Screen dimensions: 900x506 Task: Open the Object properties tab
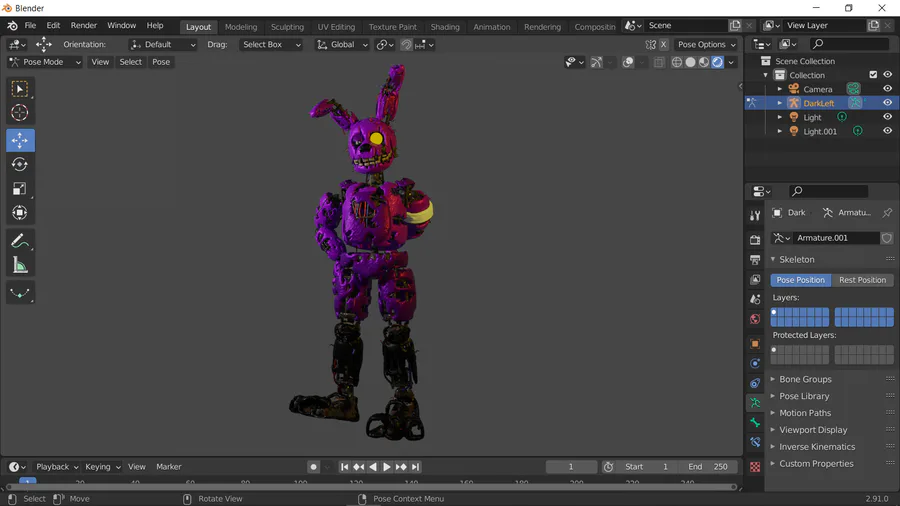point(755,344)
